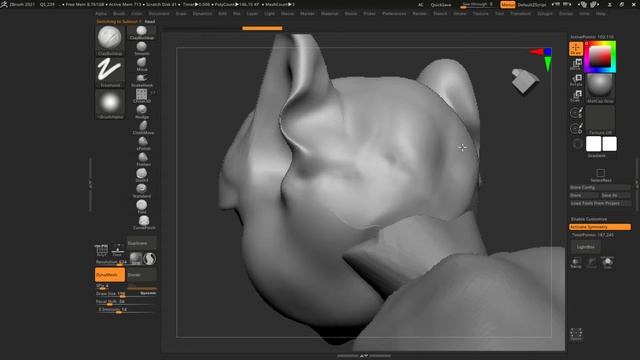Open the Material menu

[x=329, y=13]
